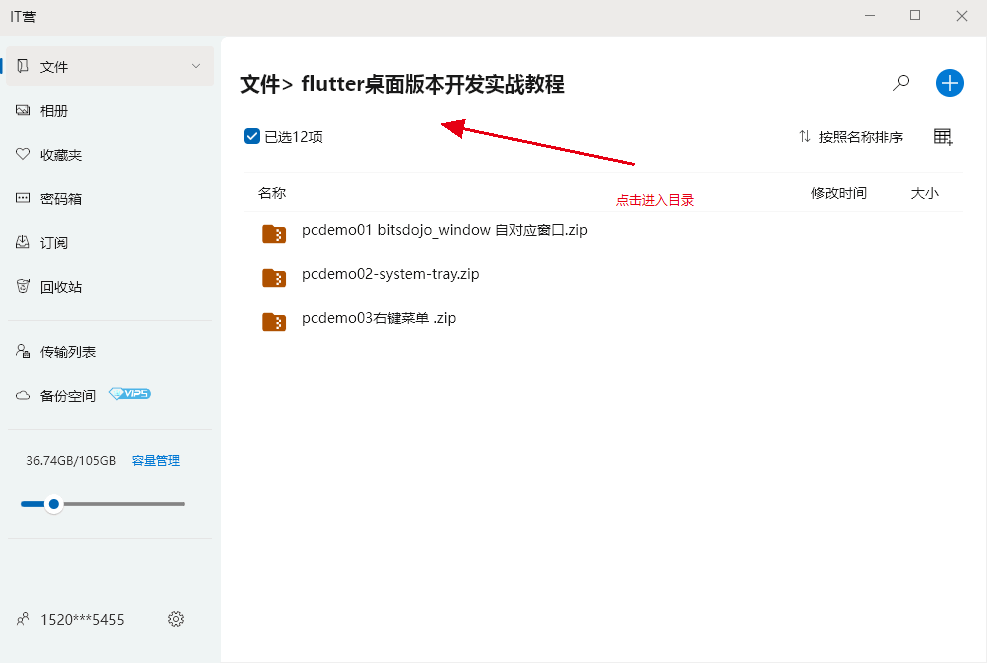987x663 pixels.
Task: Click the flutter桌面版本开发实战教程 breadcrumb
Action: pos(433,84)
